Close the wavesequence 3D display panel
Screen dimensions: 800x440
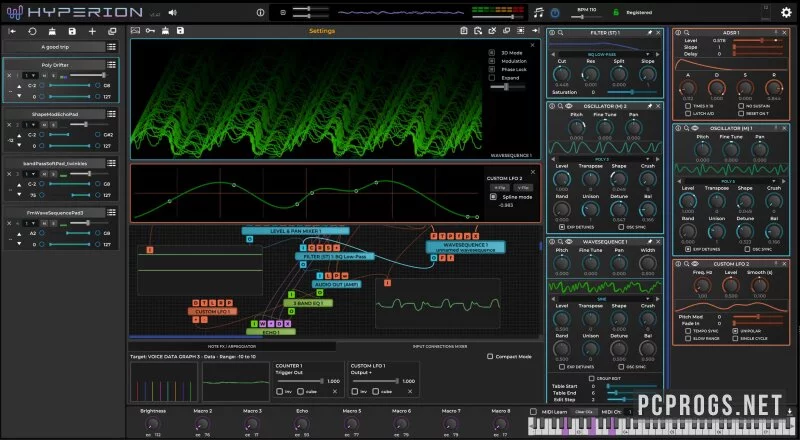[x=532, y=45]
